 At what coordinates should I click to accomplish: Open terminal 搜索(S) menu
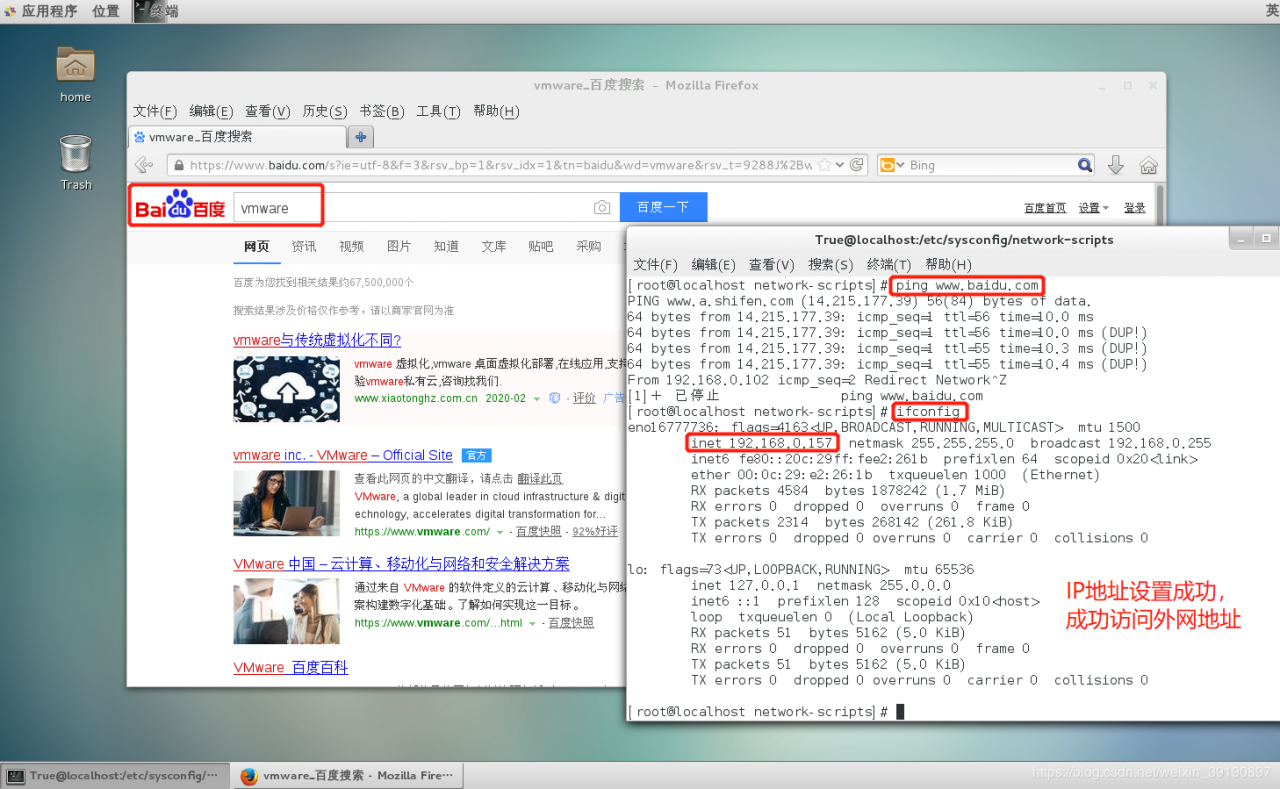pos(830,265)
